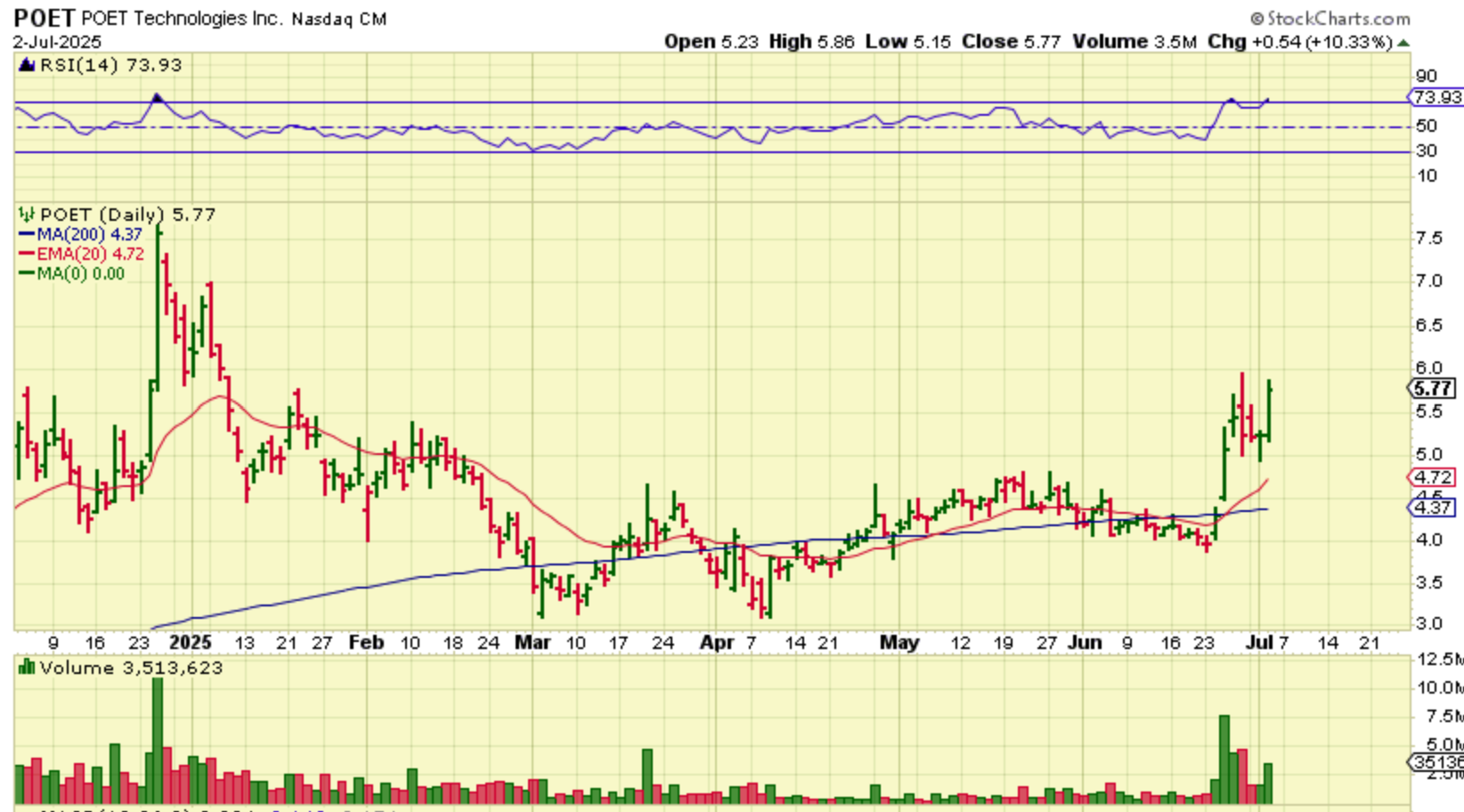Click the Open 5.23 value in header
The width and height of the screenshot is (1464, 812).
pyautogui.click(x=712, y=42)
